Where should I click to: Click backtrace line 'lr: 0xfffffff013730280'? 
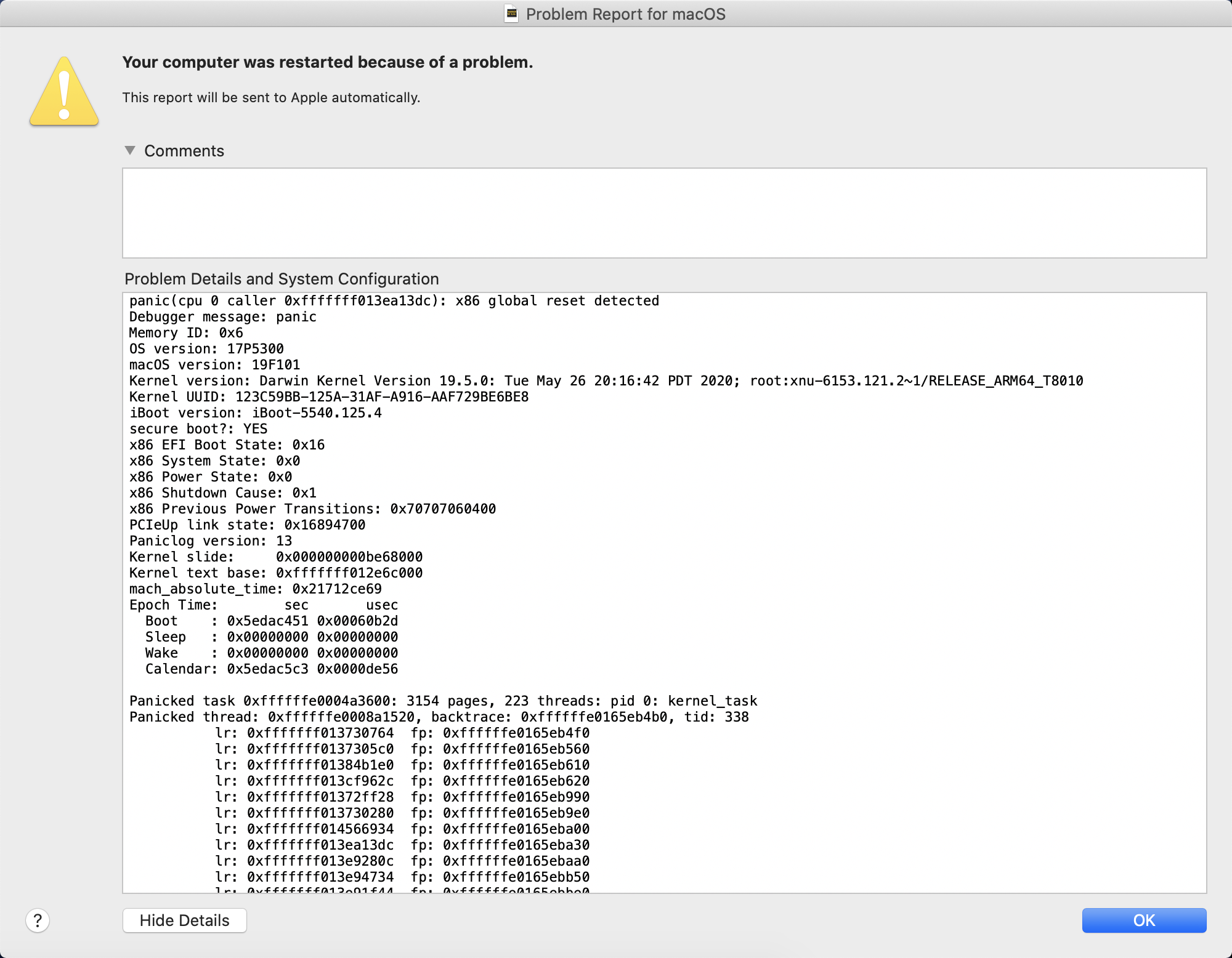tap(402, 813)
